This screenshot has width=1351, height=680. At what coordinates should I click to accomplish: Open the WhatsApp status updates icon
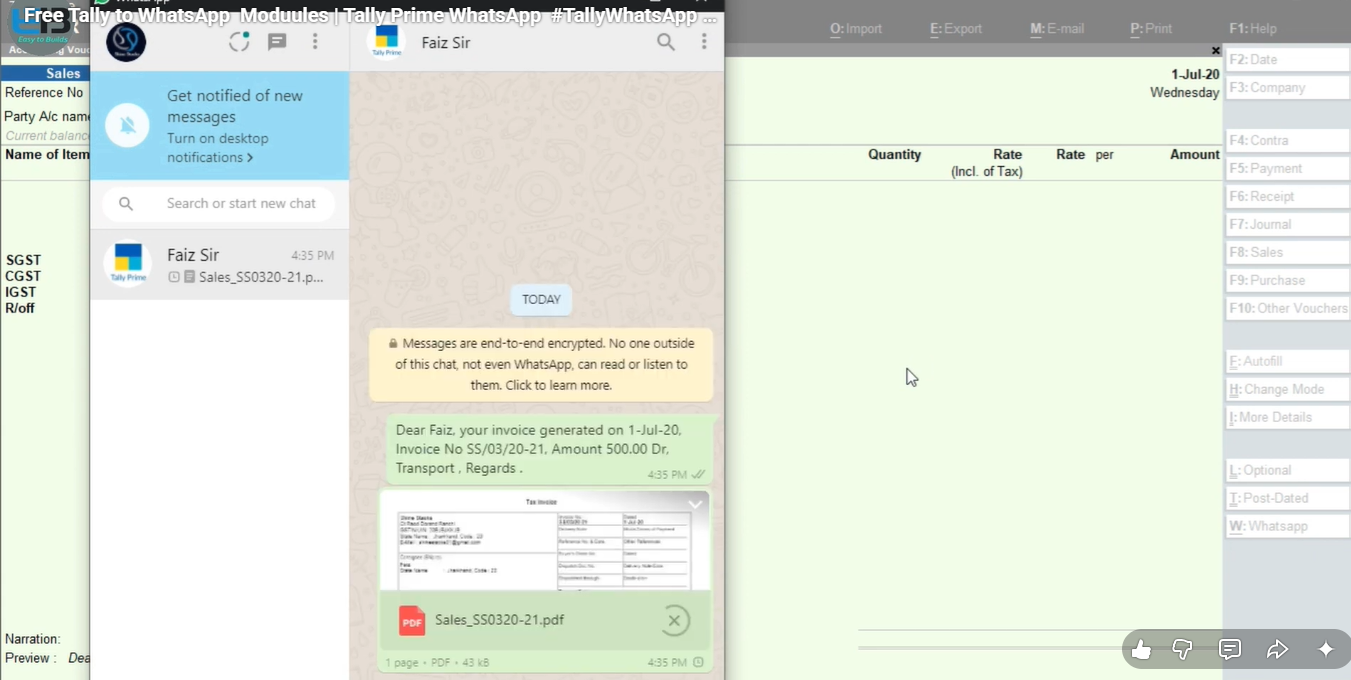pyautogui.click(x=239, y=42)
